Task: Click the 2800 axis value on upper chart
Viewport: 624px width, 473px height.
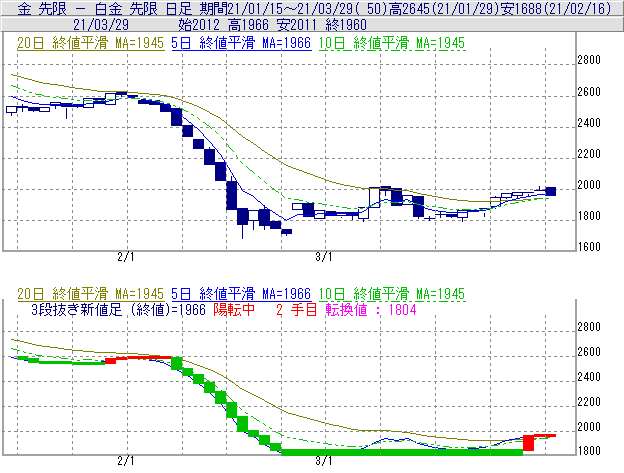Action: [589, 60]
